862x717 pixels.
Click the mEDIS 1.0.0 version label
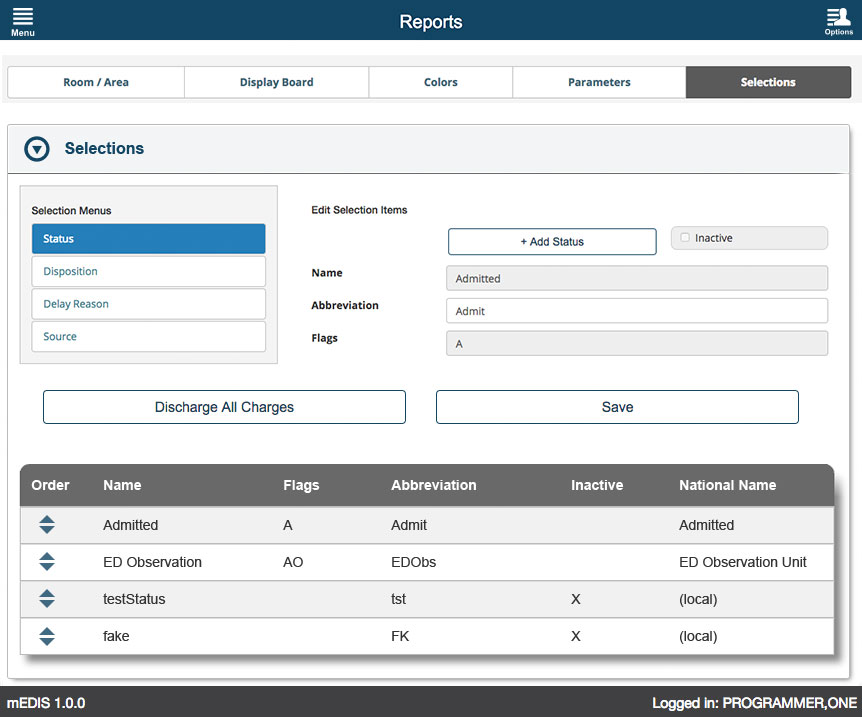click(46, 703)
